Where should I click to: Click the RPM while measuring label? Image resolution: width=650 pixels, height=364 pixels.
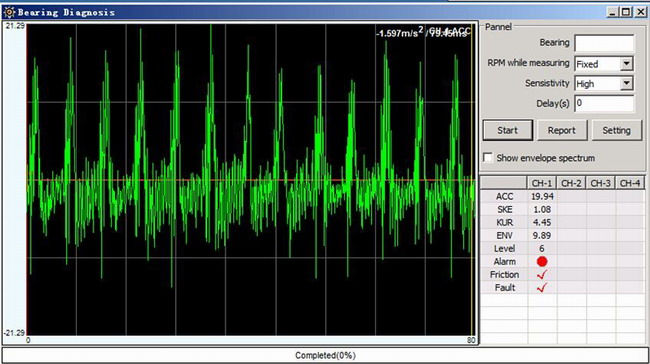pyautogui.click(x=528, y=63)
